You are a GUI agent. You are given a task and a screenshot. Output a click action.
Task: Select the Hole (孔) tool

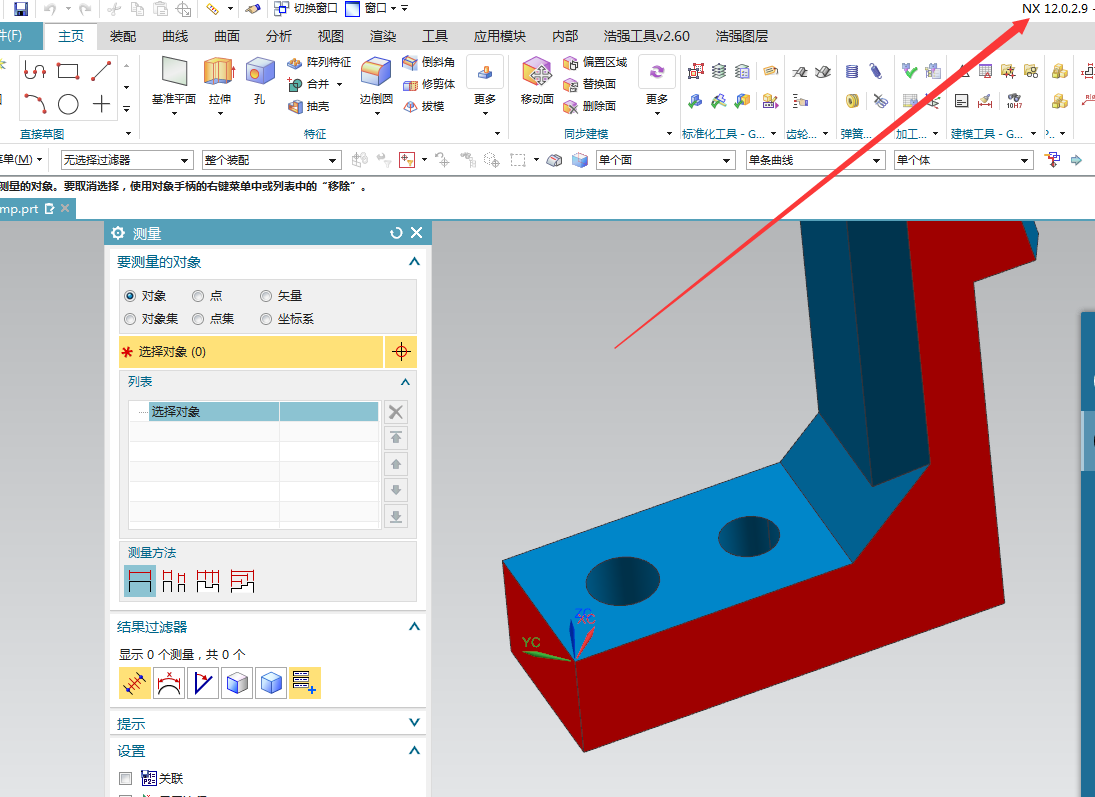260,81
